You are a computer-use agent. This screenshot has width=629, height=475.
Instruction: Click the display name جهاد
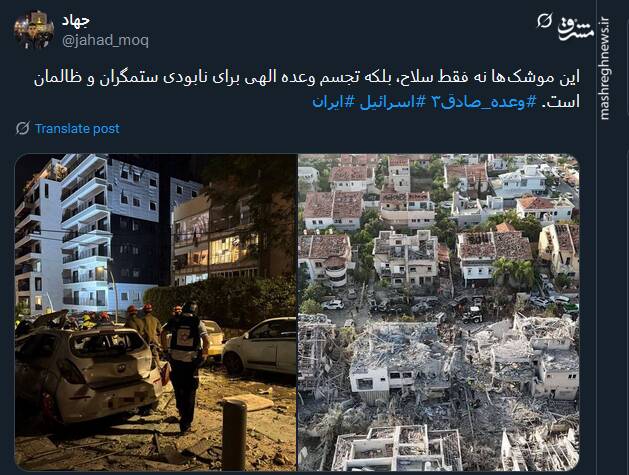76,20
